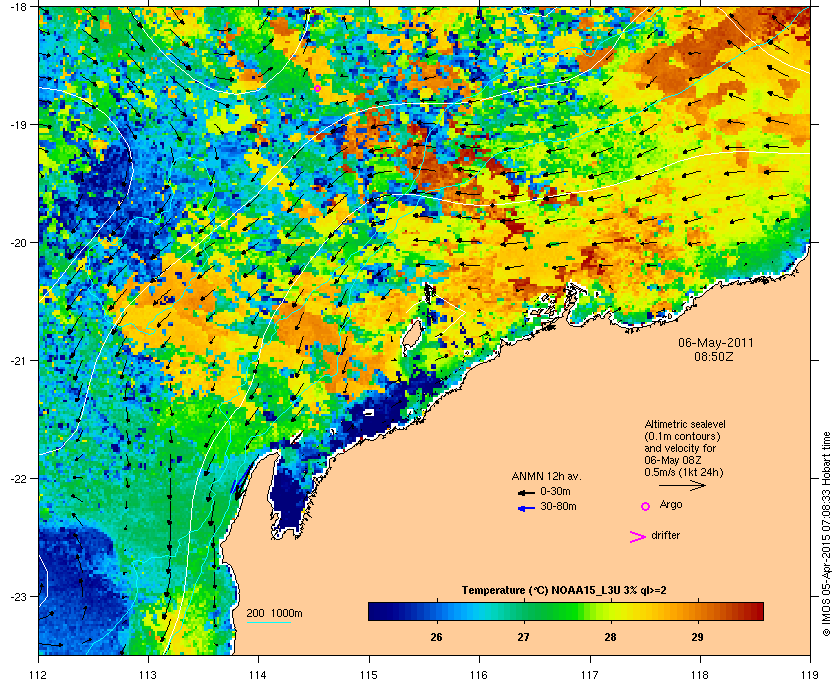Image resolution: width=840 pixels, height=680 pixels.
Task: Click the 'Argo' legend label
Action: tap(671, 505)
